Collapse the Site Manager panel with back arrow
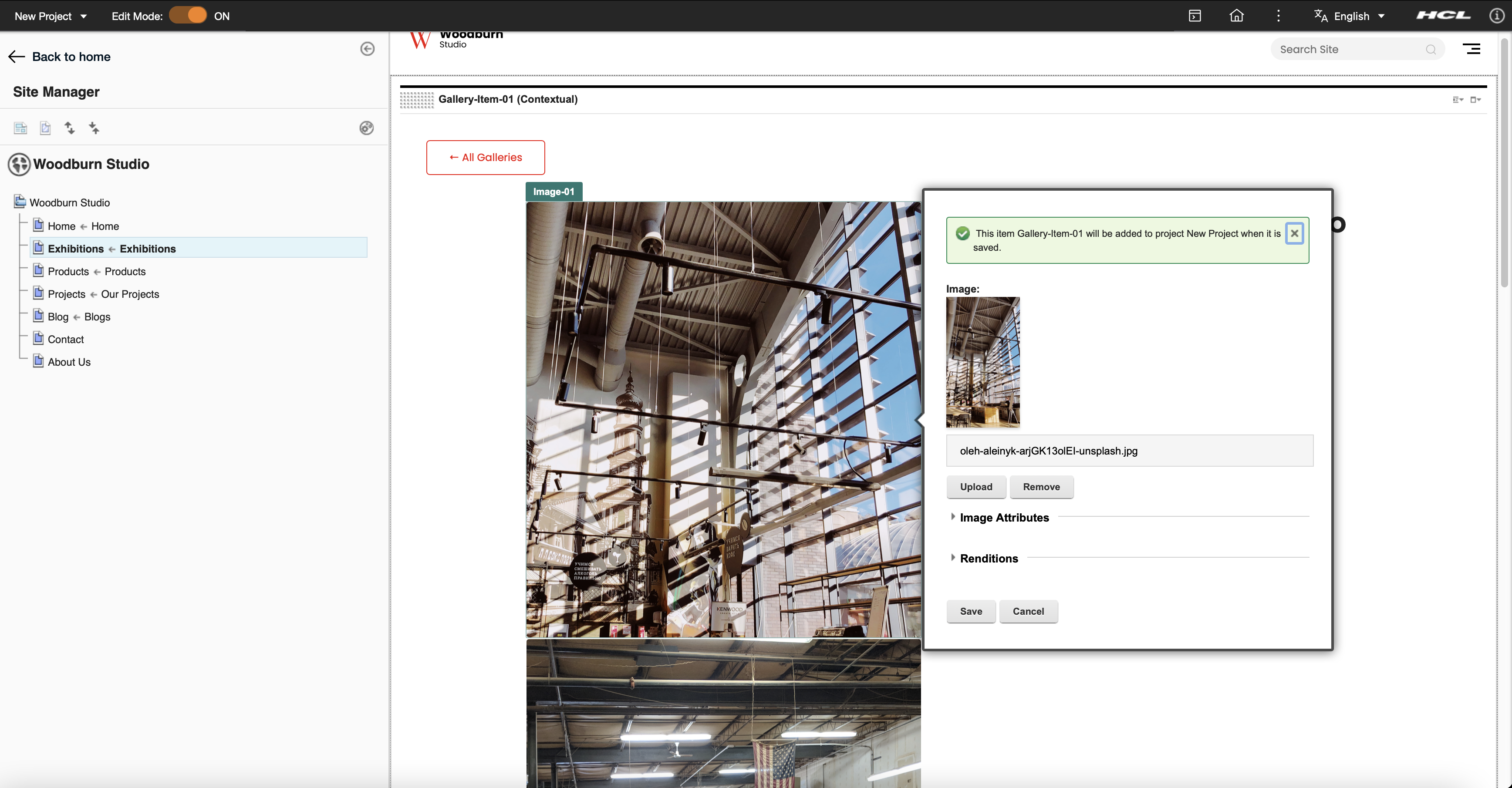 click(x=368, y=49)
